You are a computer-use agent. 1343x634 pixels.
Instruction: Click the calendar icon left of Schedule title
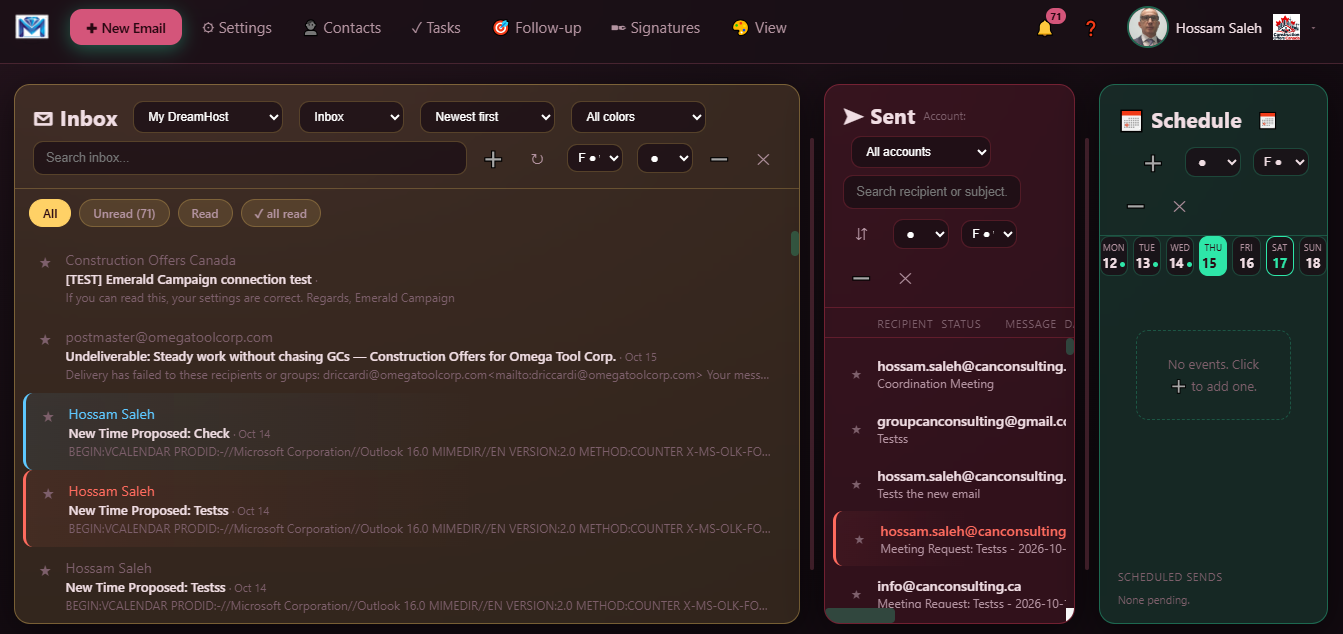1131,121
